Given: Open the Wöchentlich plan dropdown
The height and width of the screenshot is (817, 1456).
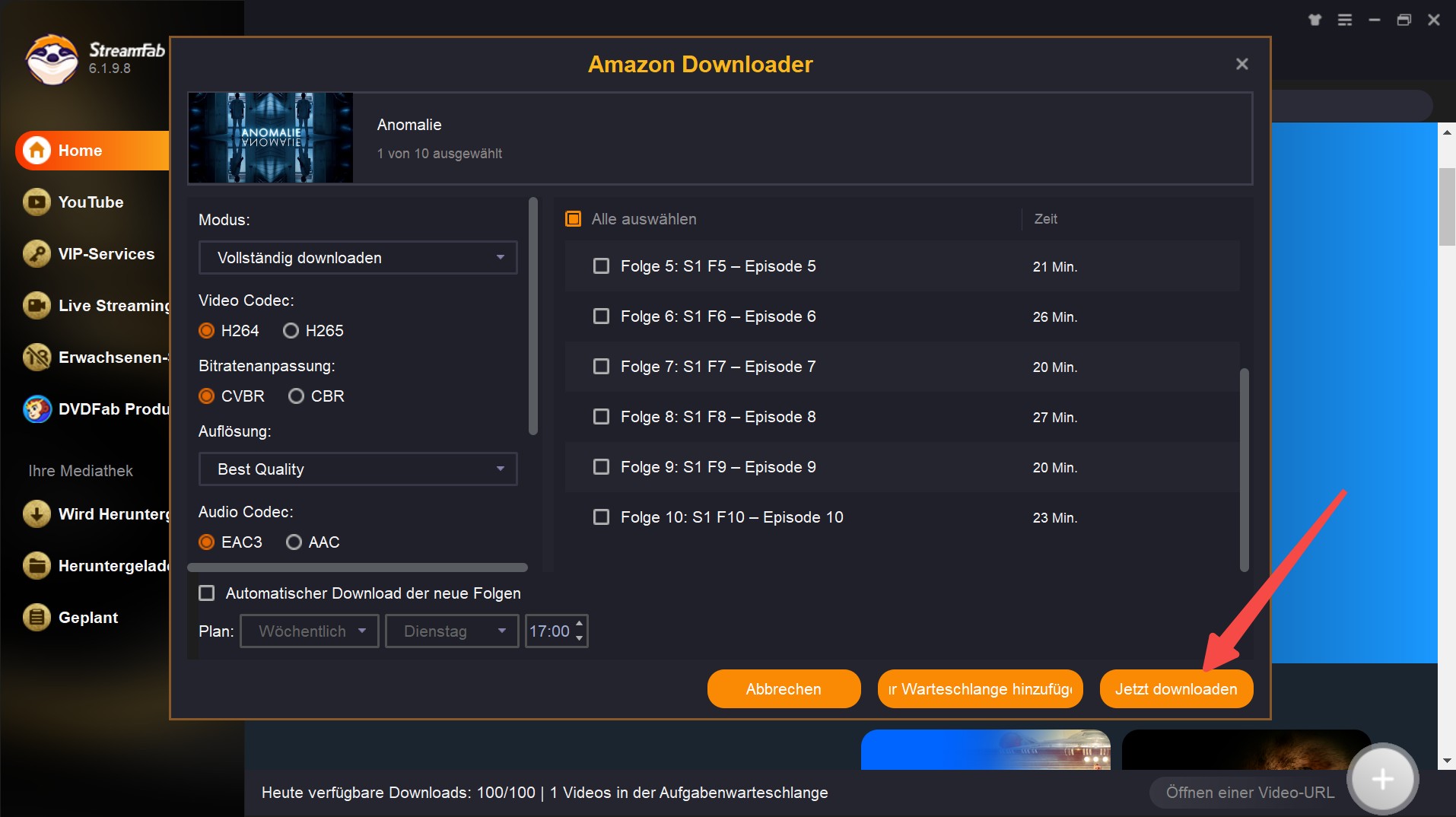Looking at the screenshot, I should click(x=310, y=631).
